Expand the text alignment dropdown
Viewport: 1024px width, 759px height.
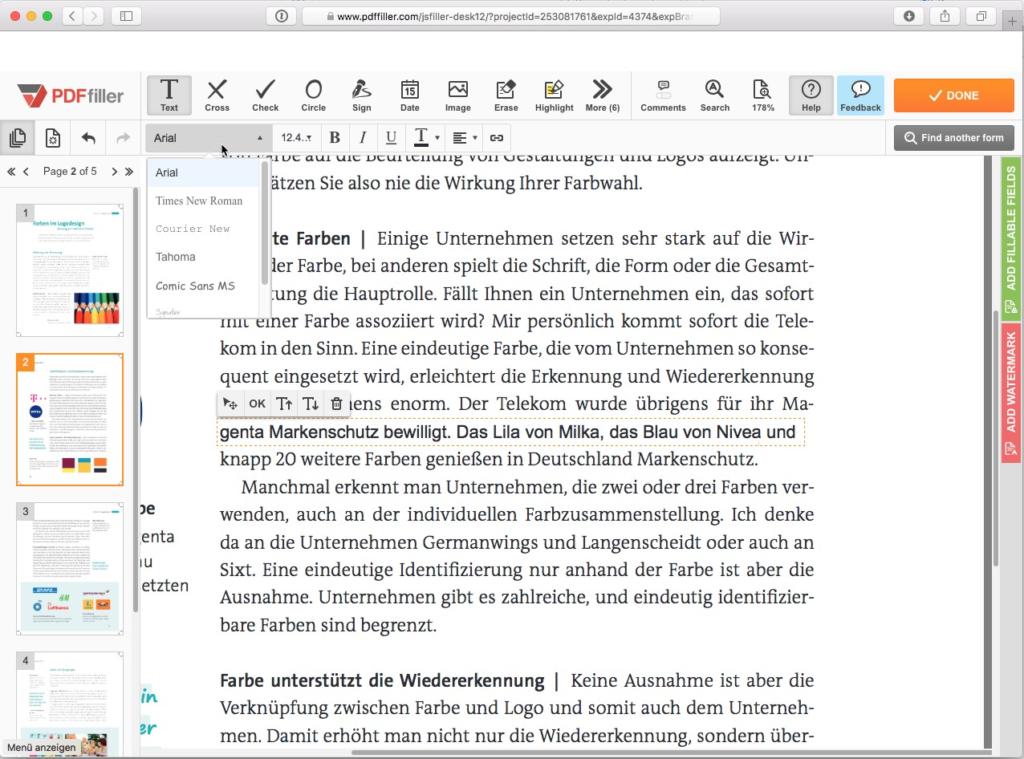462,138
